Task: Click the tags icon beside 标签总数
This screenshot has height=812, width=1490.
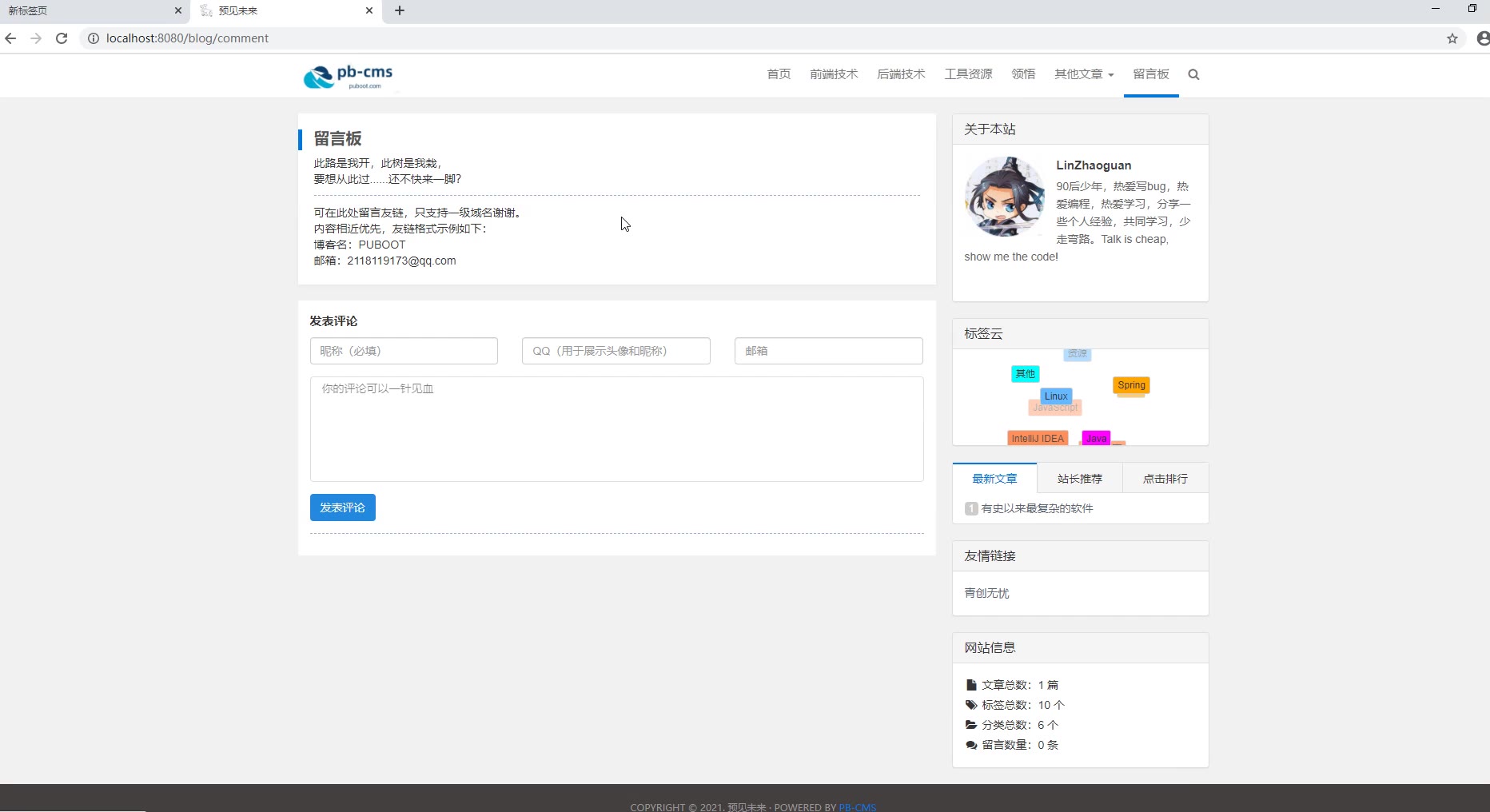Action: pyautogui.click(x=971, y=705)
